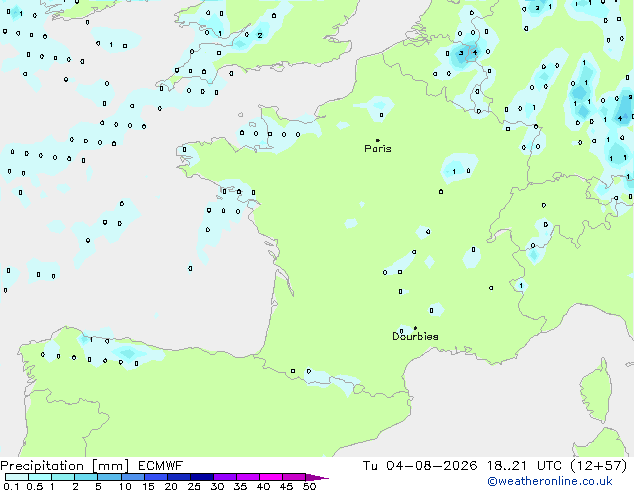Screen dimensions: 634x490
Task: Select the '18..21 UTC' time range text
Action: tap(524, 466)
